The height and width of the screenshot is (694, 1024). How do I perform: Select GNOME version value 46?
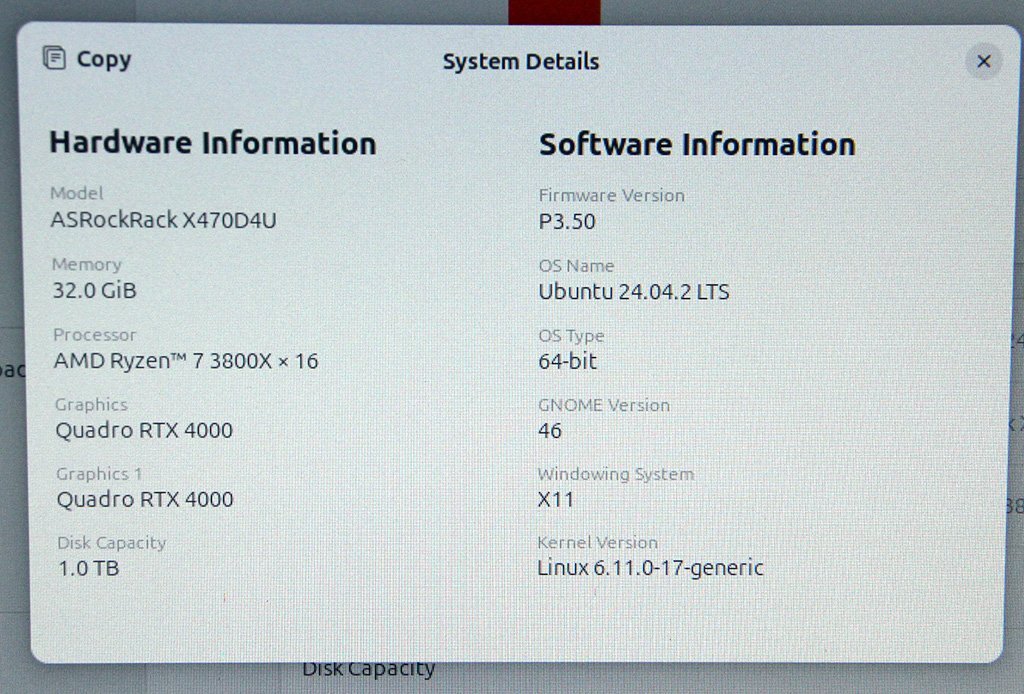(x=550, y=430)
